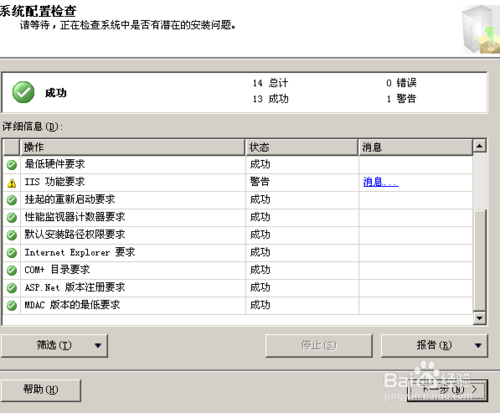Select the ASP.Net 版本注册要求 row text
Viewport: 500px width, 413px height.
pyautogui.click(x=75, y=287)
